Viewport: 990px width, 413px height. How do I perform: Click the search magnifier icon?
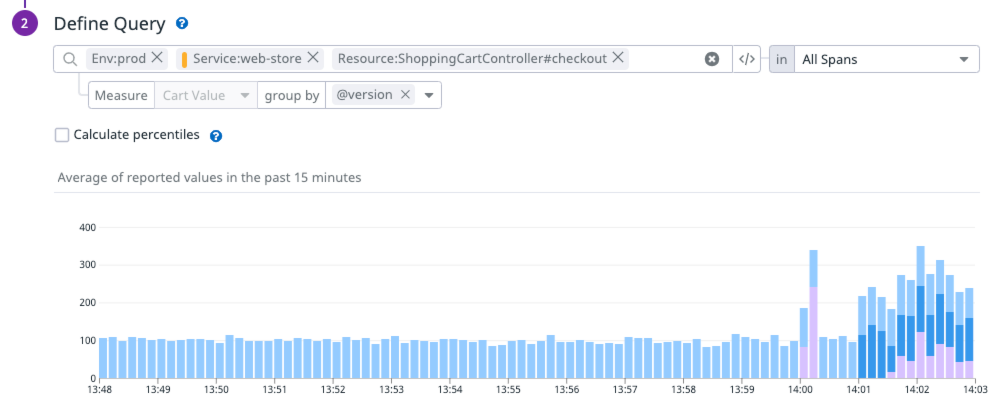69,59
